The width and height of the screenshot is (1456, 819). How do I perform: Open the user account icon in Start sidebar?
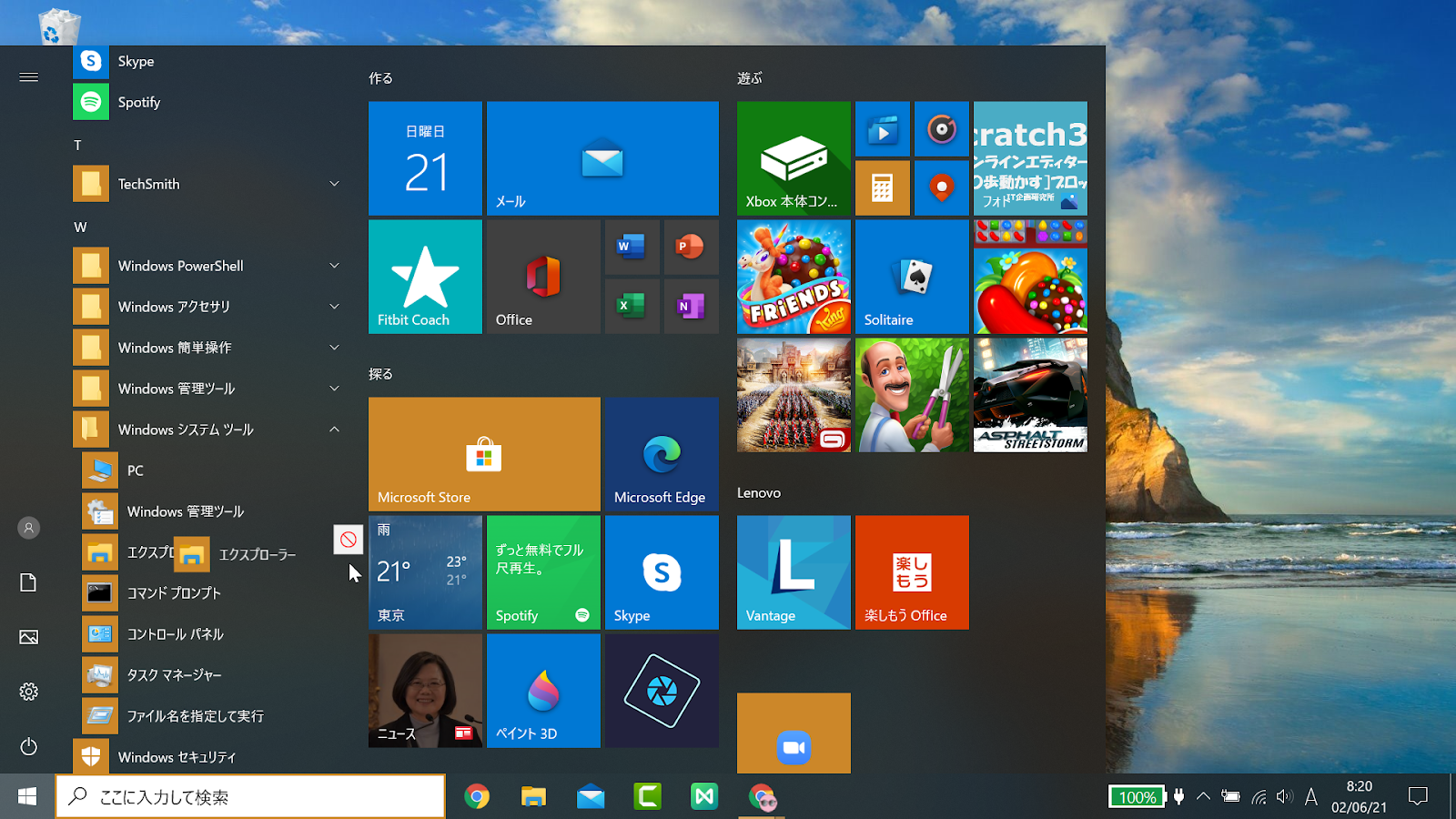tap(28, 528)
